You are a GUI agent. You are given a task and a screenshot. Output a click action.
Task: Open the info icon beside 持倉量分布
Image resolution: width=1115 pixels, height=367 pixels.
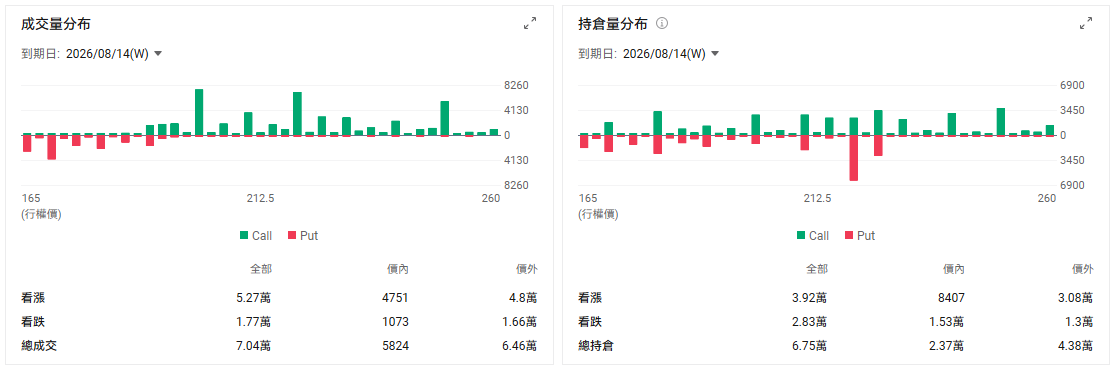(662, 23)
